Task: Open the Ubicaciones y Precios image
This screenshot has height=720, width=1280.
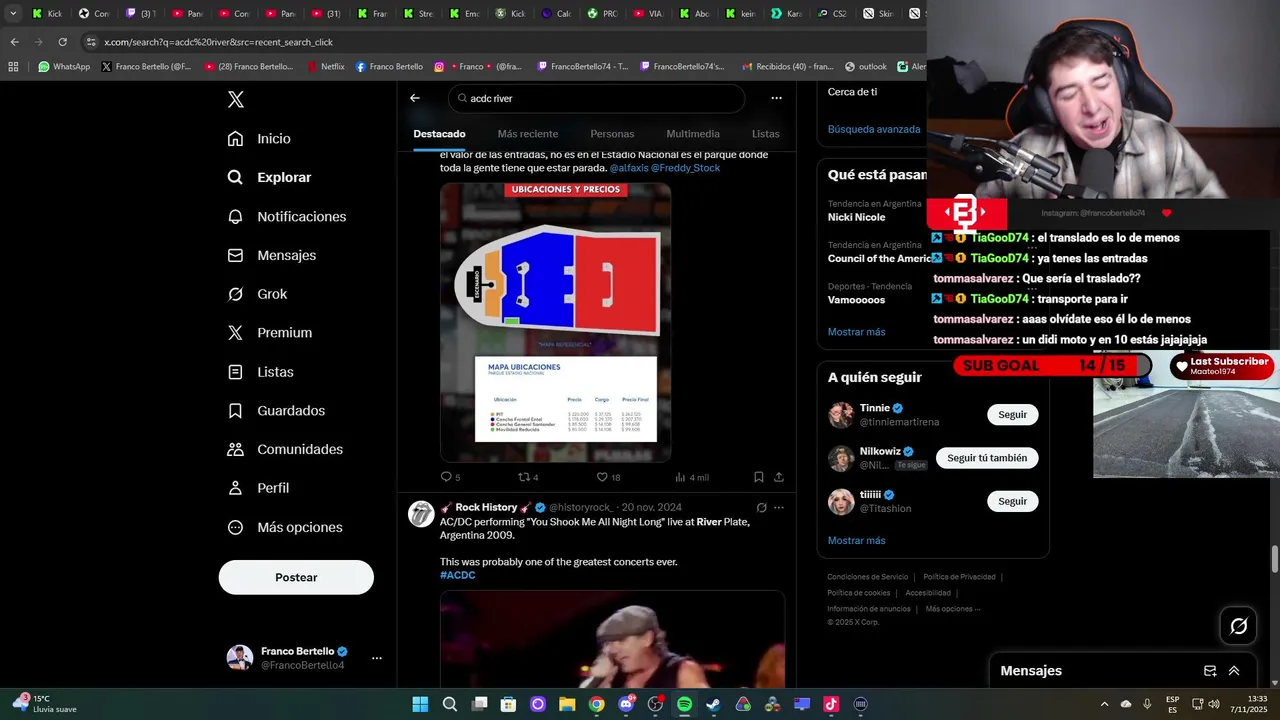Action: tap(555, 322)
